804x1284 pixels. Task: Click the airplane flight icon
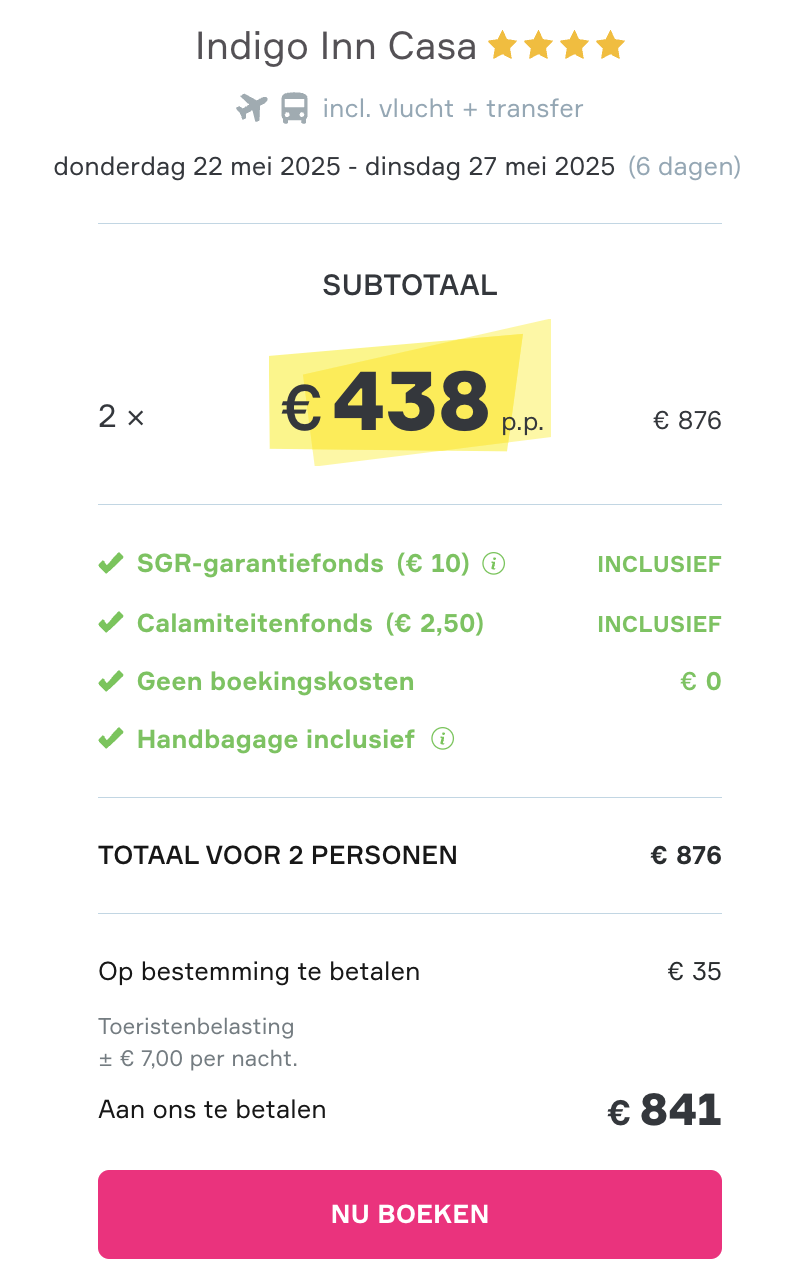252,108
